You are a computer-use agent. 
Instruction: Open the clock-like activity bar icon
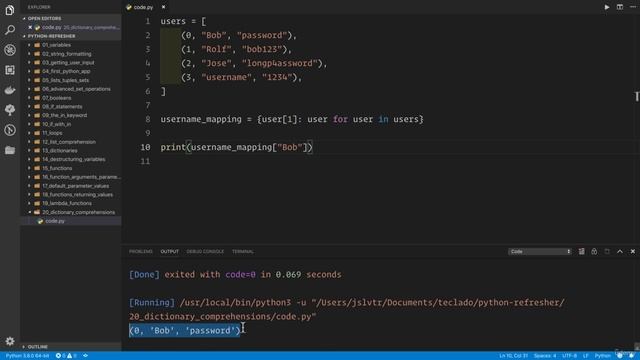(x=10, y=130)
